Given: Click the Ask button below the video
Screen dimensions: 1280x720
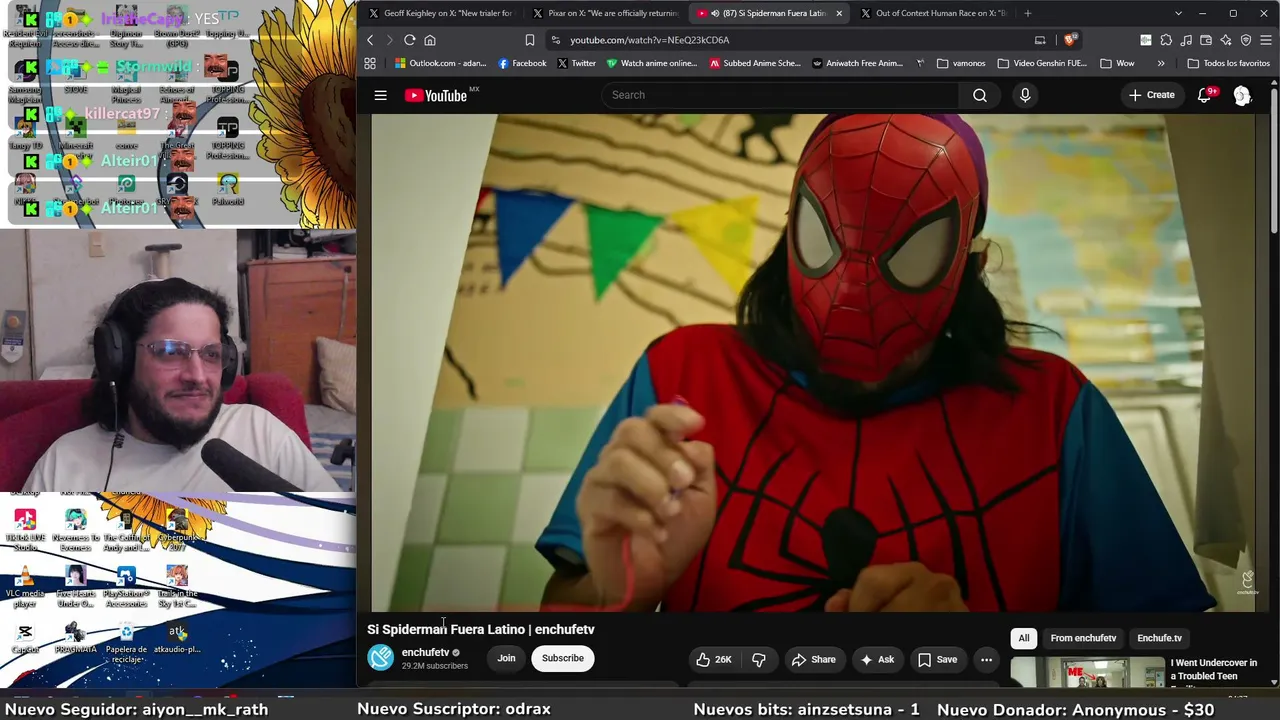Looking at the screenshot, I should (876, 659).
